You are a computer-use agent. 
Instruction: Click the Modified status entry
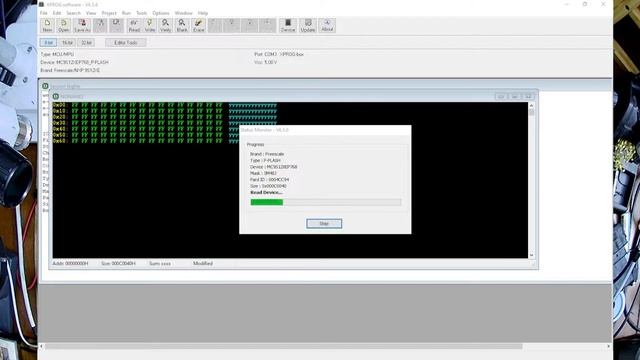click(x=203, y=264)
